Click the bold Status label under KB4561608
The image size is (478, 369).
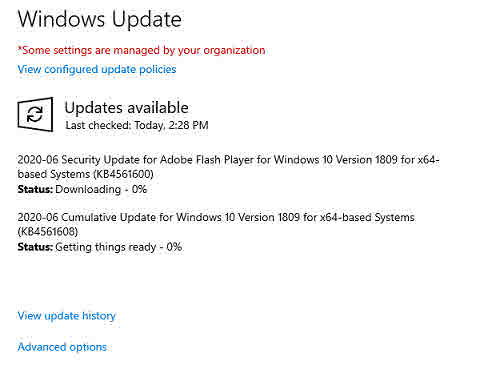pos(35,247)
